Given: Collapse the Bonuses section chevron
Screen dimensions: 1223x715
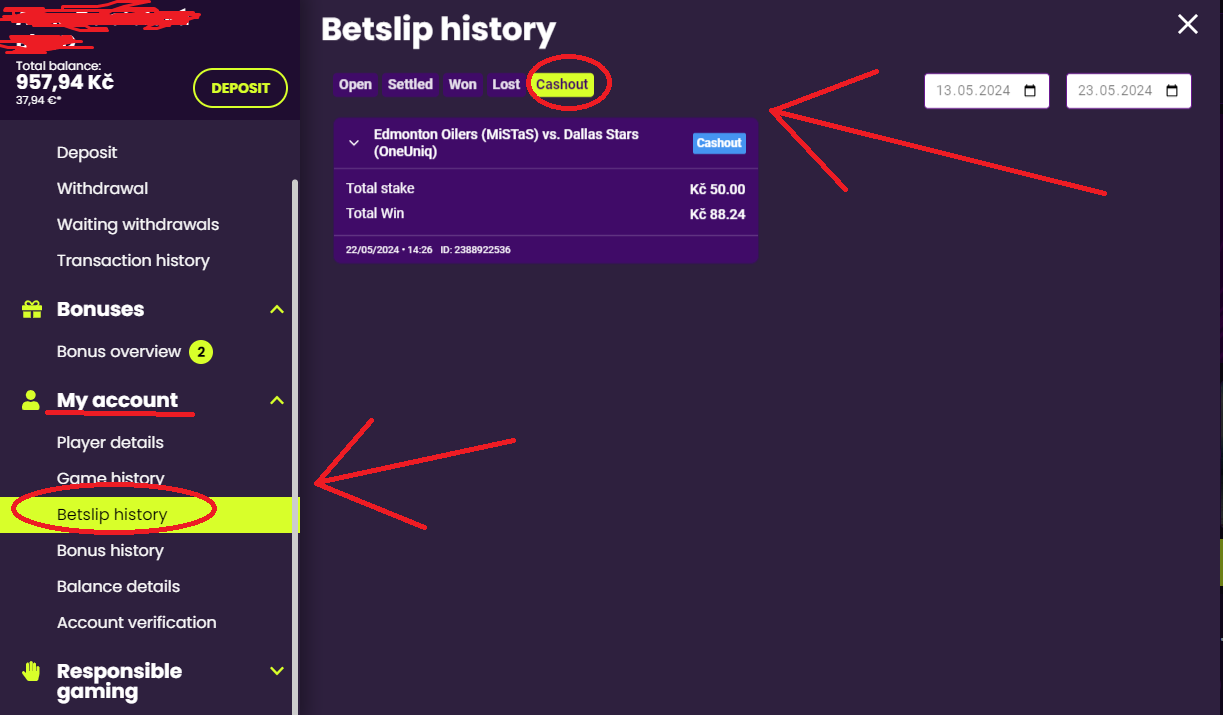Looking at the screenshot, I should [277, 310].
